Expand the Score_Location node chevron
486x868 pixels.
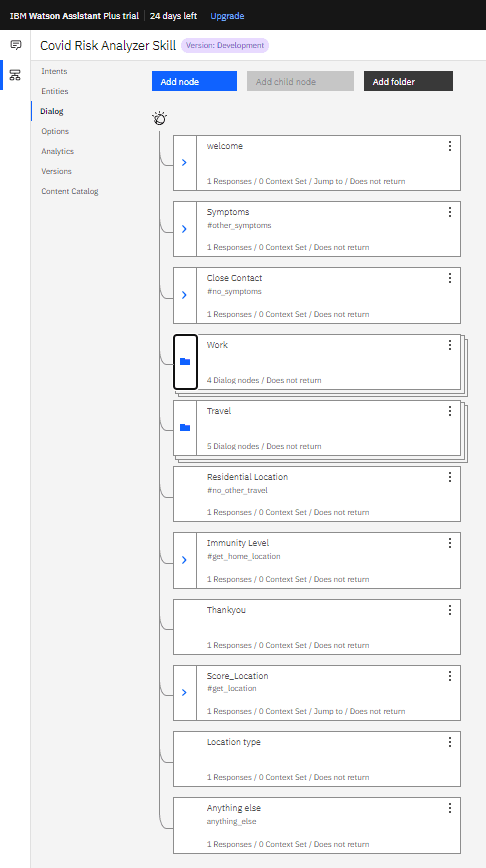[185, 693]
